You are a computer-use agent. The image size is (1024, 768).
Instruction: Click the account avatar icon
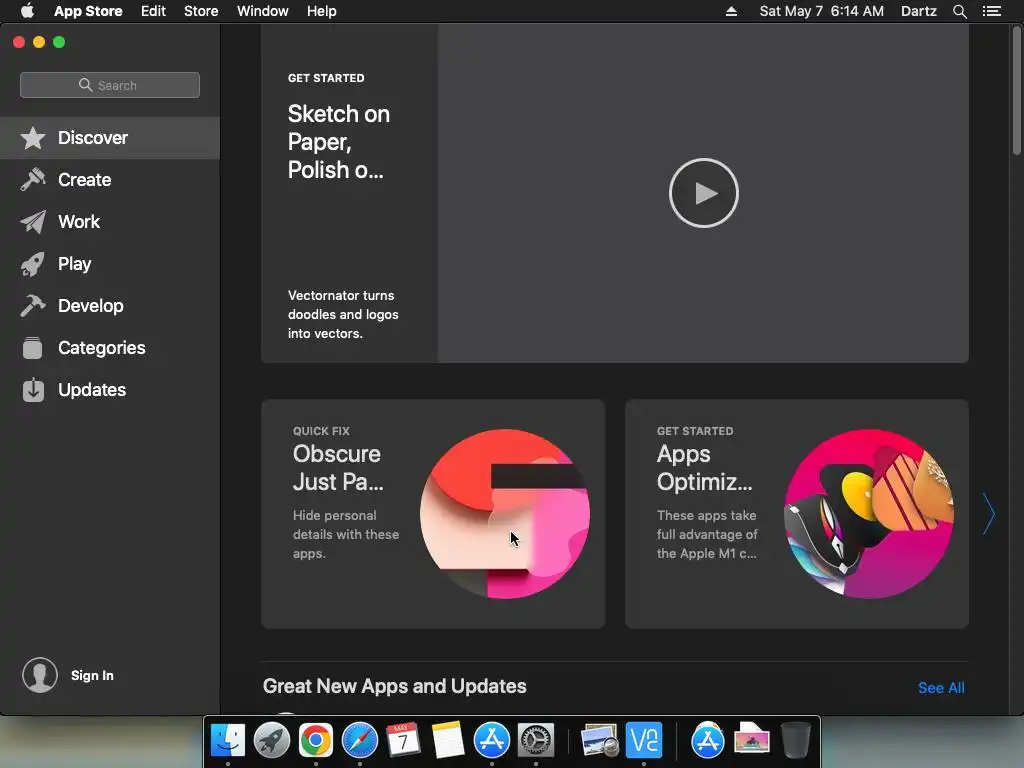(40, 675)
